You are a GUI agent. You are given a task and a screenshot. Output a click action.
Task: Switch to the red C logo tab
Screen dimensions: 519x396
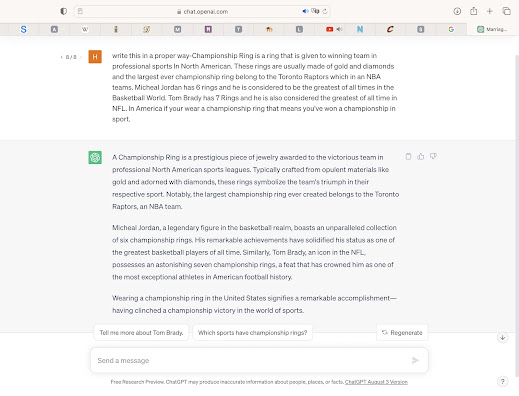coord(390,29)
